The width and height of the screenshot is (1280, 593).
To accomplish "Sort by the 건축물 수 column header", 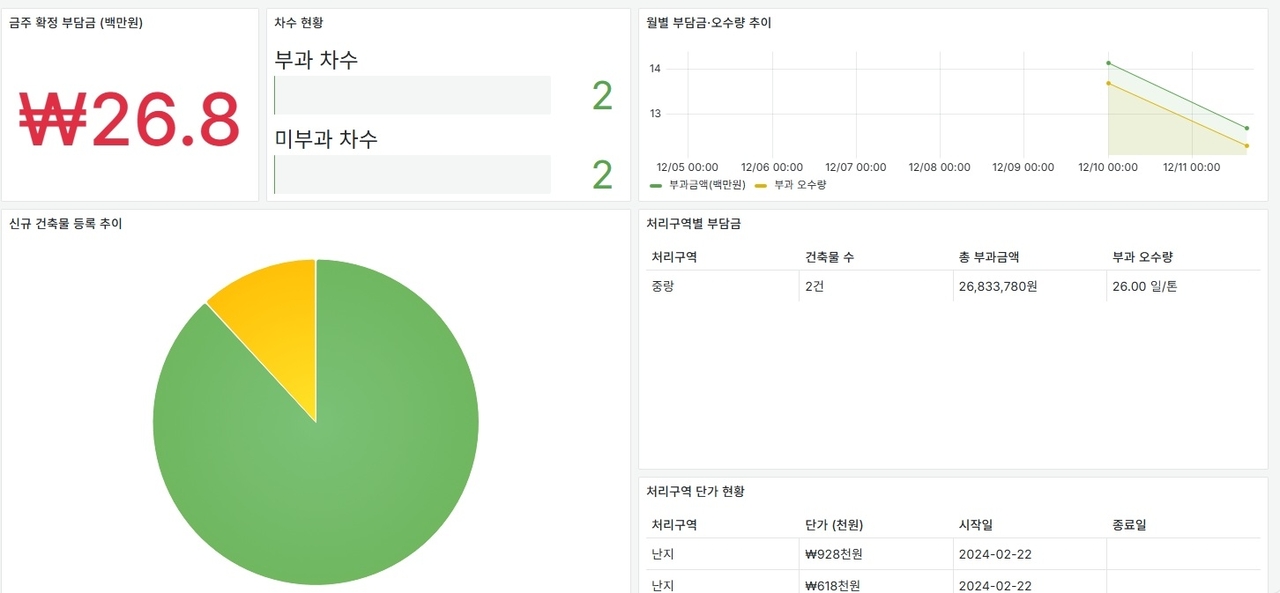I will click(x=829, y=257).
